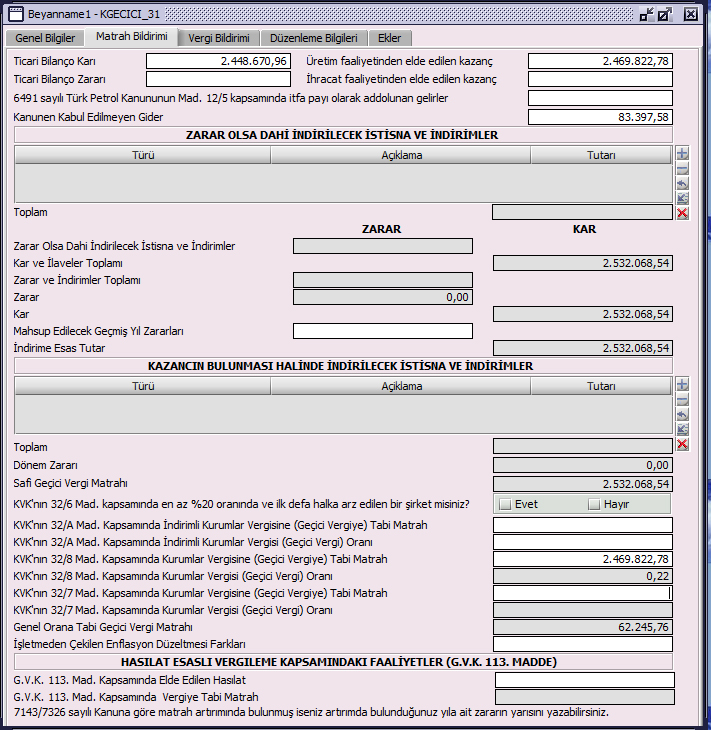Red X delete icon beside Kazancın Bulunması Toplam

tap(682, 444)
